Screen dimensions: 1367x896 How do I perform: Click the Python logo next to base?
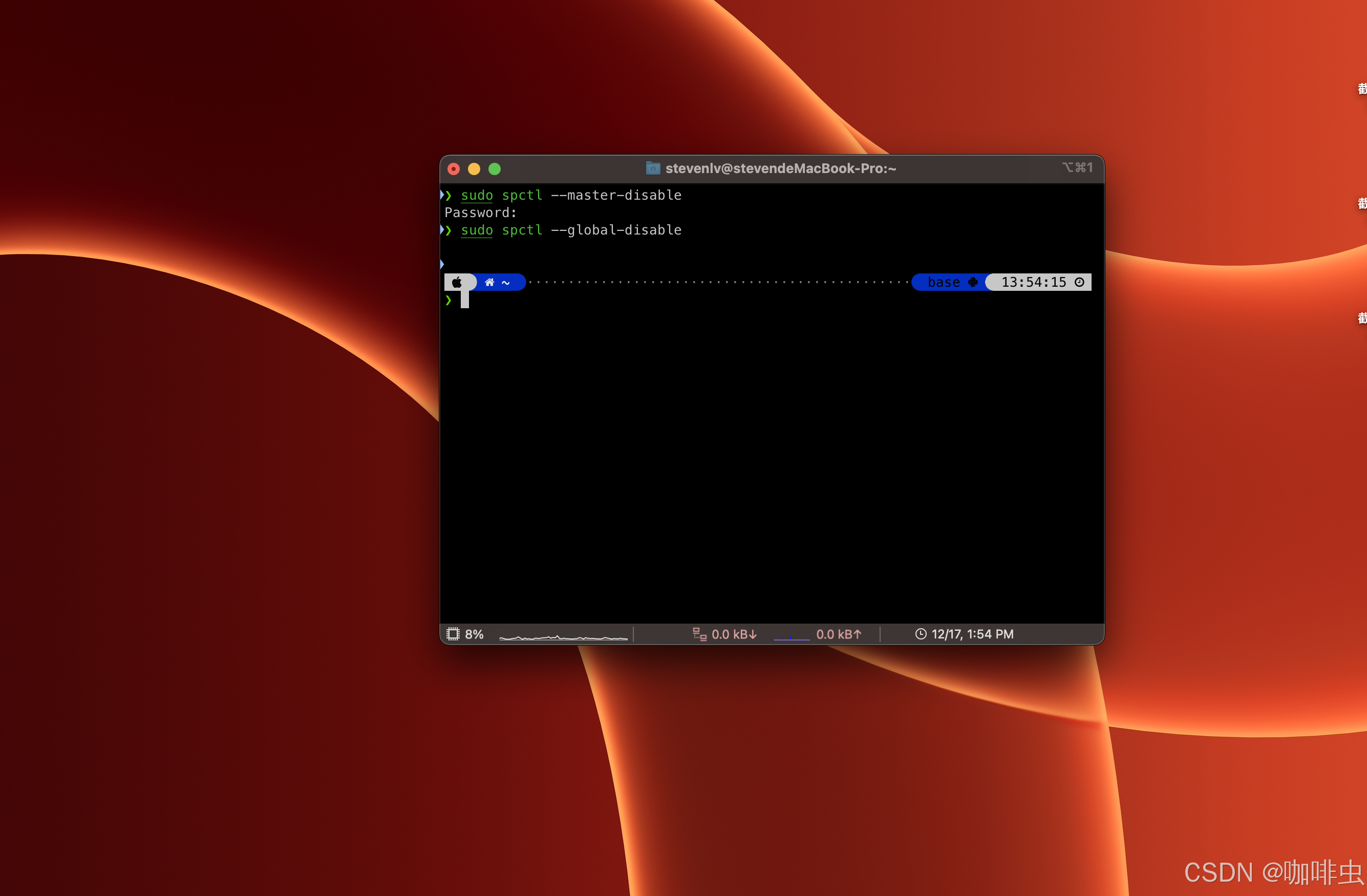pyautogui.click(x=972, y=282)
